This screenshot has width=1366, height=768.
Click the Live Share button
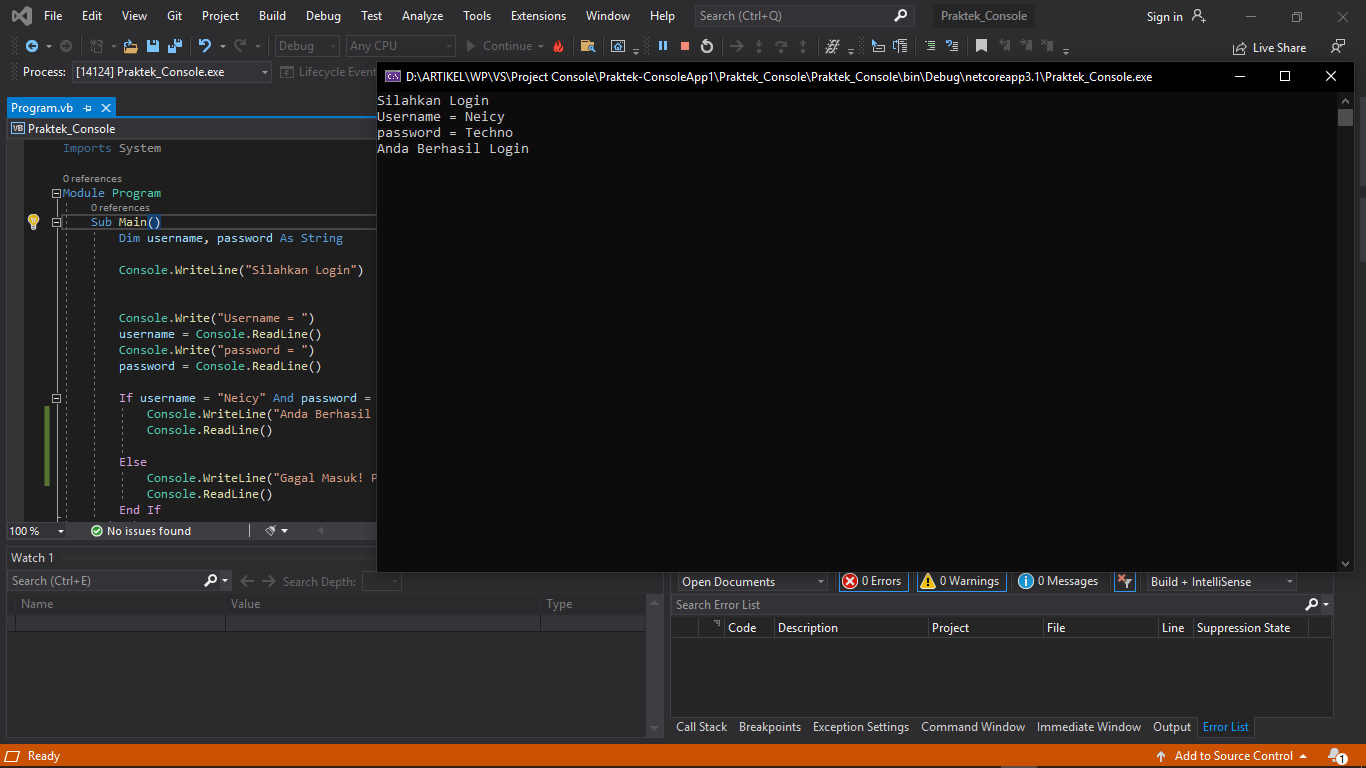pyautogui.click(x=1270, y=47)
